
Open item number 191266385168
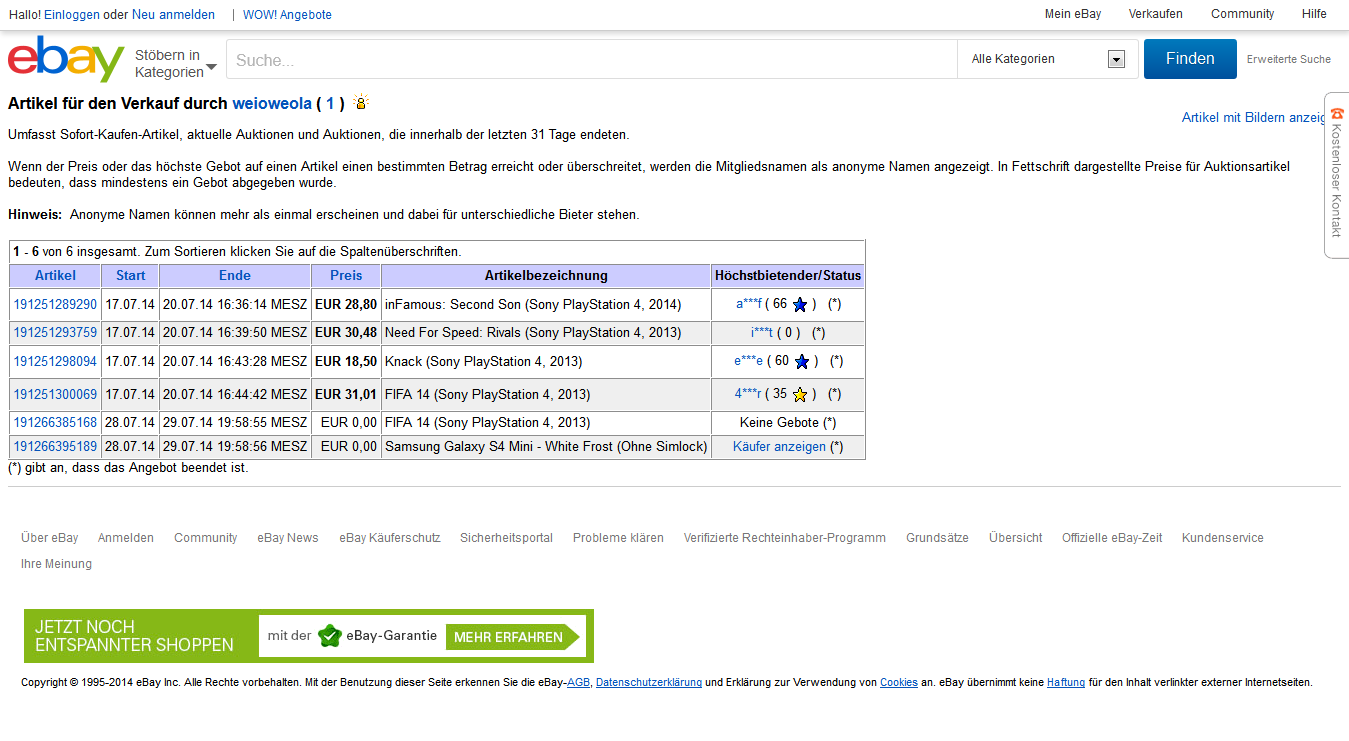pos(55,423)
